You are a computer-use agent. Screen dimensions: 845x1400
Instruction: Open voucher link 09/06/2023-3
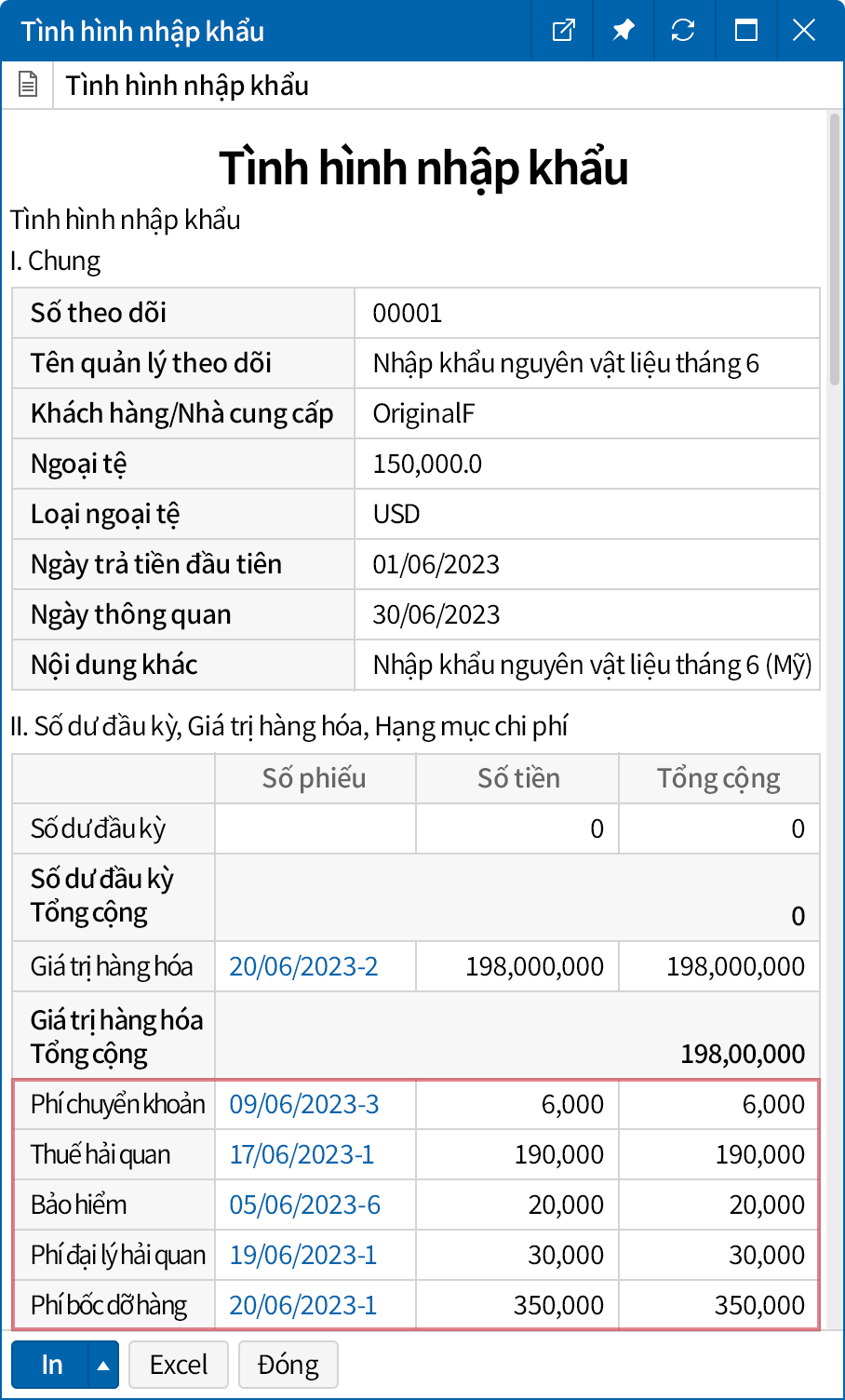coord(304,1105)
